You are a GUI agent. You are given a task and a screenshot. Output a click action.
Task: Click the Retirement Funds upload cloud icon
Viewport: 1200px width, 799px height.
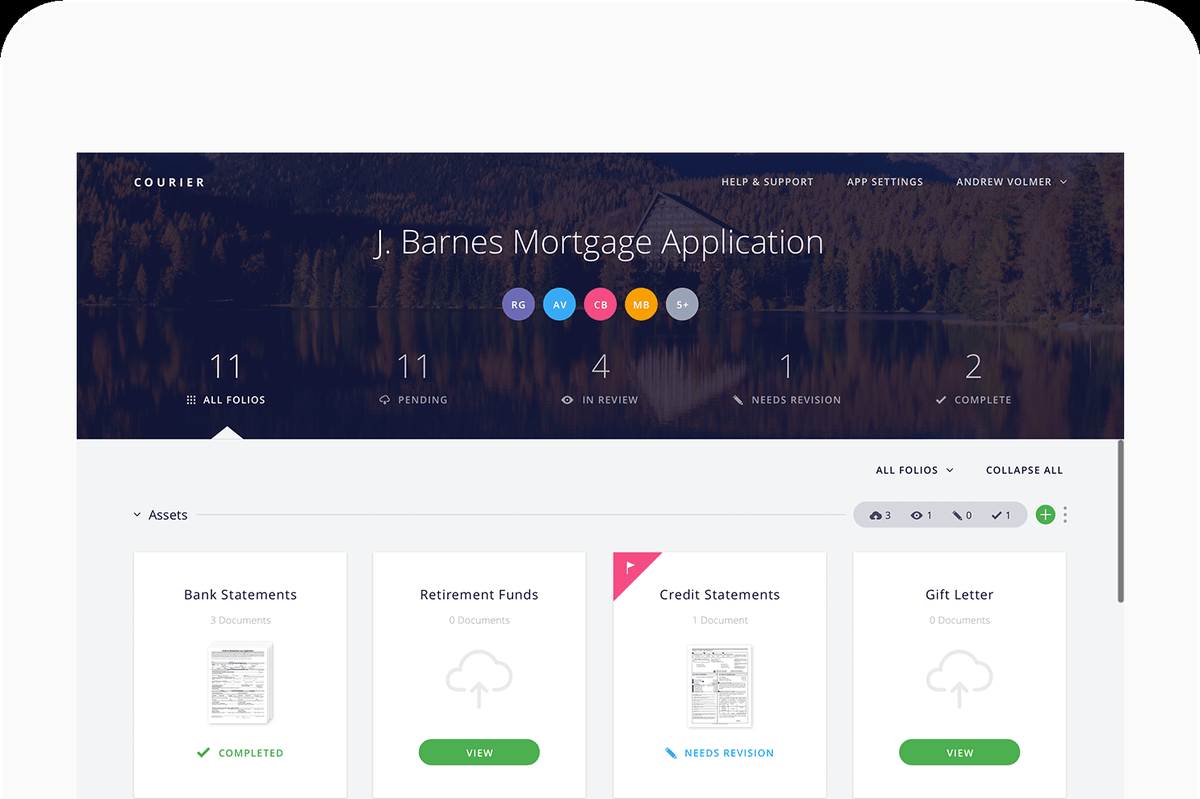[x=479, y=681]
